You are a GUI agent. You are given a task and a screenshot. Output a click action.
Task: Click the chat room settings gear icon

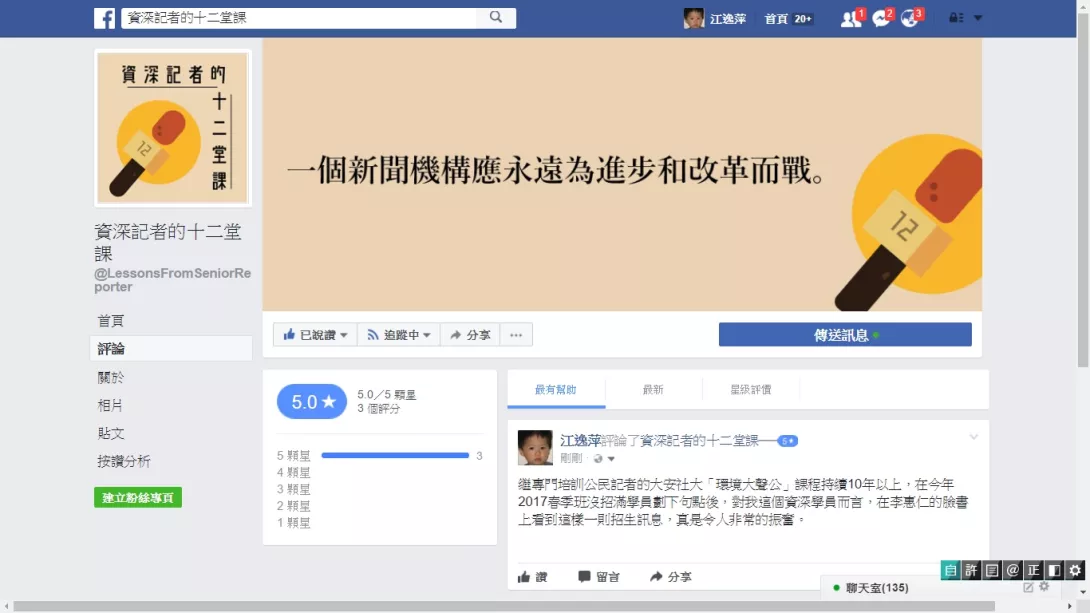pos(1044,587)
